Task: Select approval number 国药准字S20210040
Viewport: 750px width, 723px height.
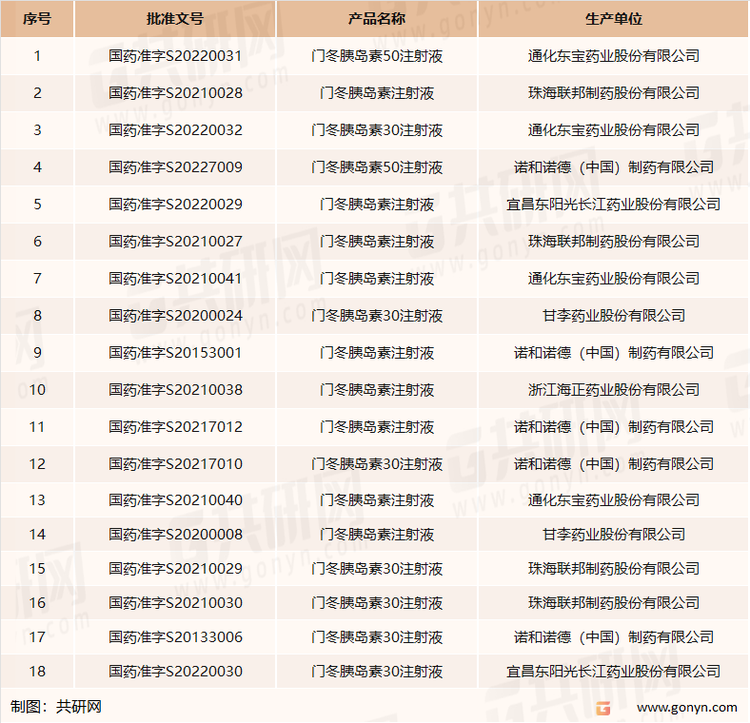Action: (x=175, y=500)
